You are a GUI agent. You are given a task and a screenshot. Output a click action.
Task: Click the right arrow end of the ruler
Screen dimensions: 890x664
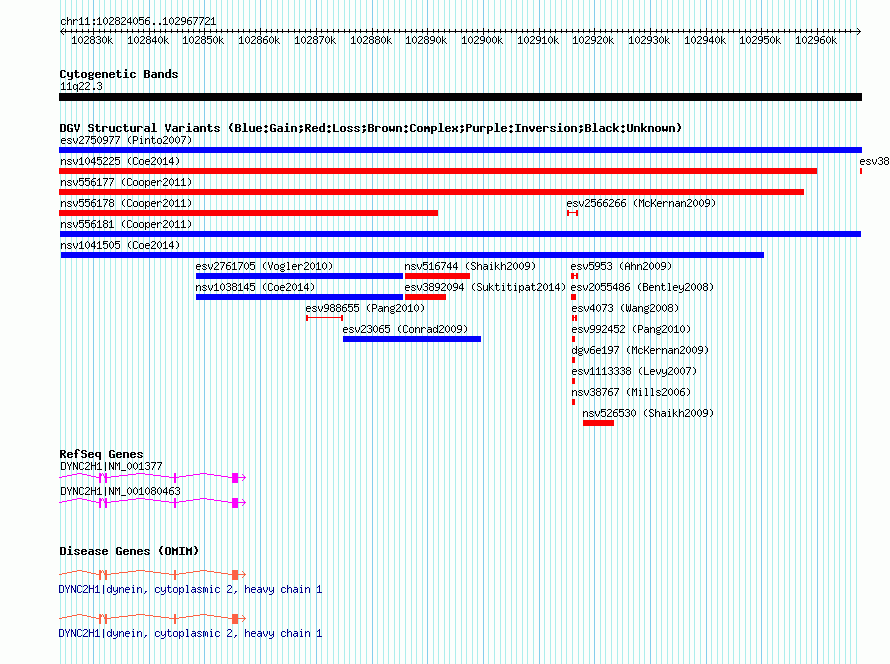click(859, 32)
